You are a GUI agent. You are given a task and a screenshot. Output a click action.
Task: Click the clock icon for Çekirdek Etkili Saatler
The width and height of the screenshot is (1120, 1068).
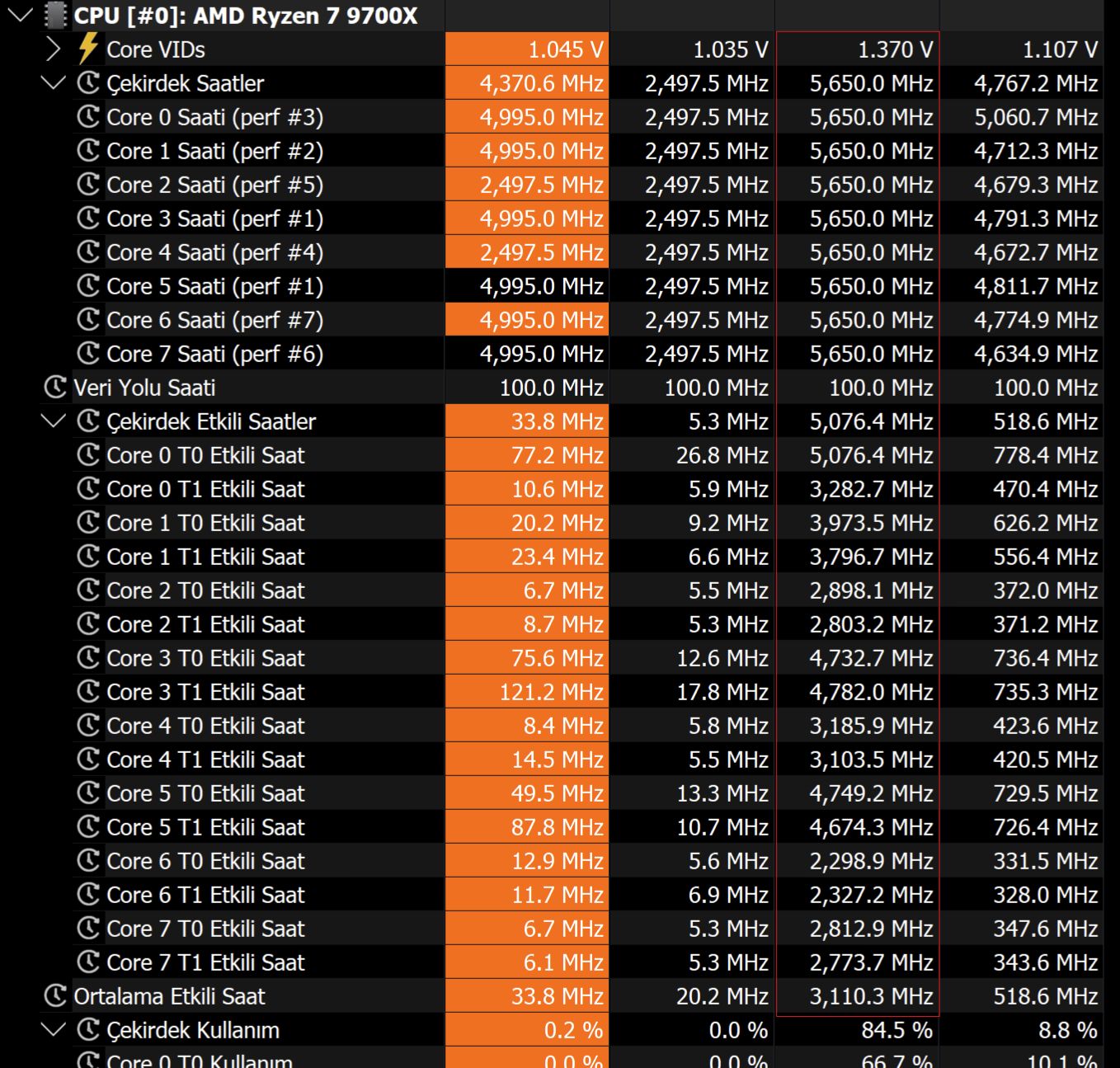pos(88,421)
